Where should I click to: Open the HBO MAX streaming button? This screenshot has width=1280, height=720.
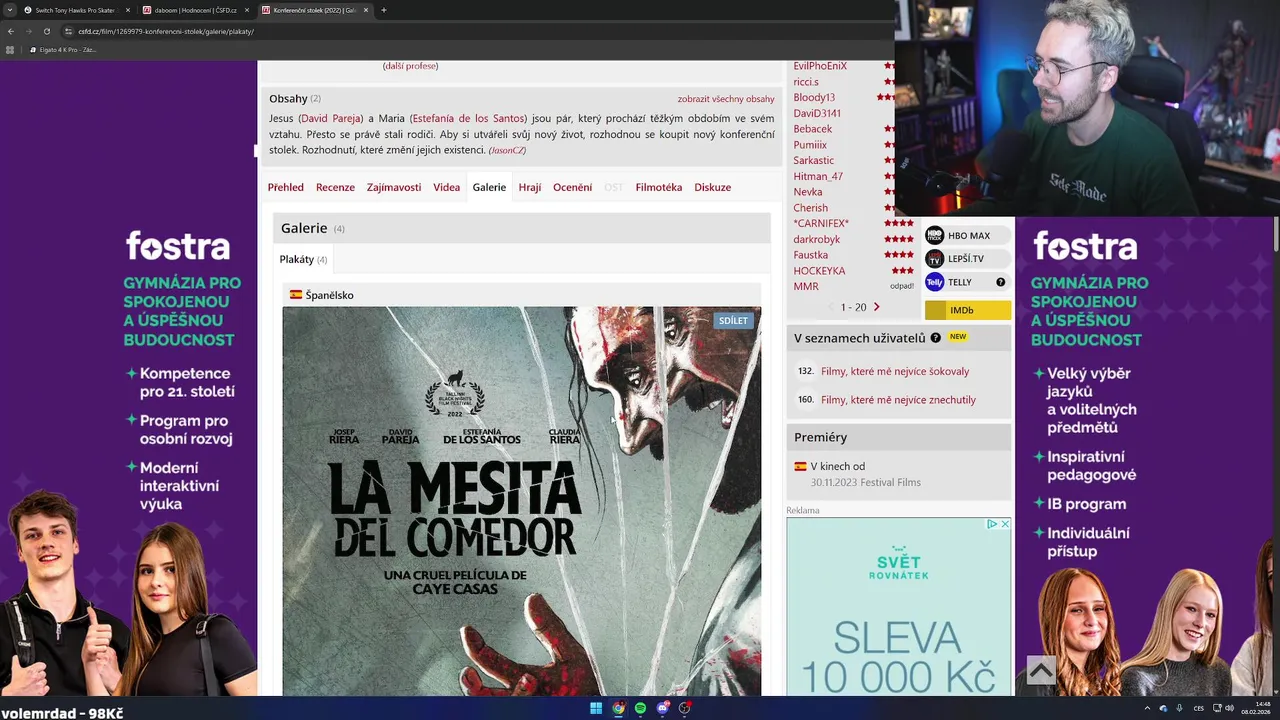pos(966,236)
